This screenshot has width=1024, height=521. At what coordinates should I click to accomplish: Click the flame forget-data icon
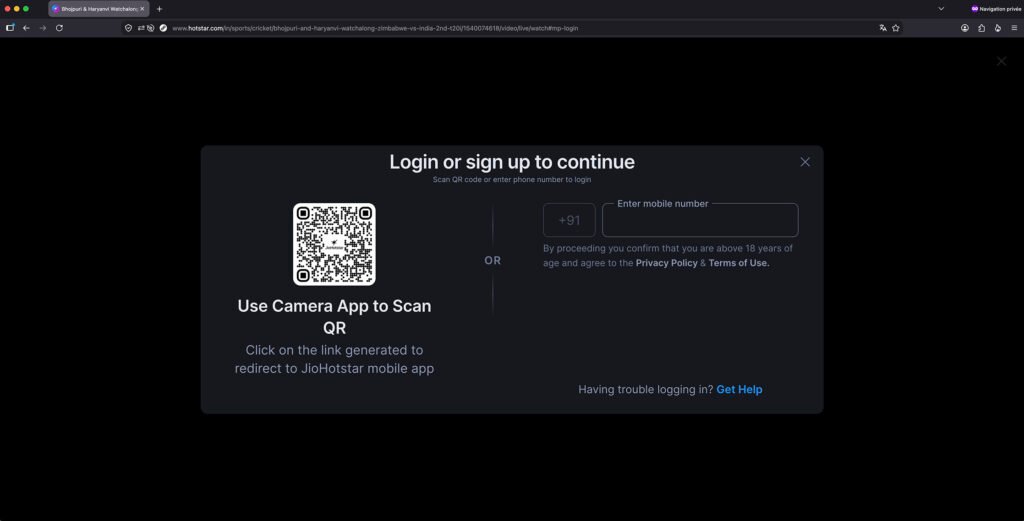pyautogui.click(x=998, y=28)
